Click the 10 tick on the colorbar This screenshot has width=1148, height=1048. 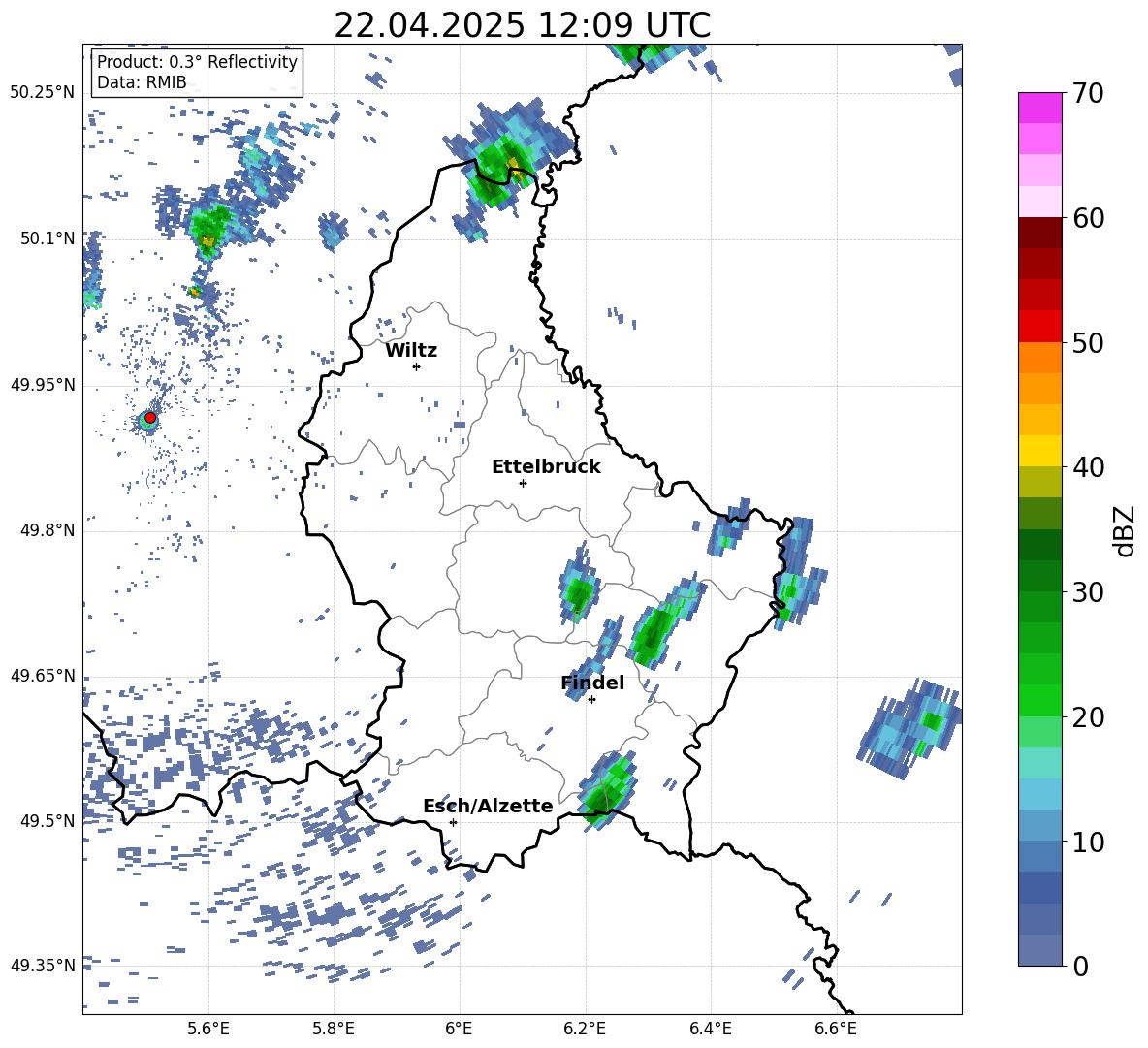pyautogui.click(x=1088, y=841)
